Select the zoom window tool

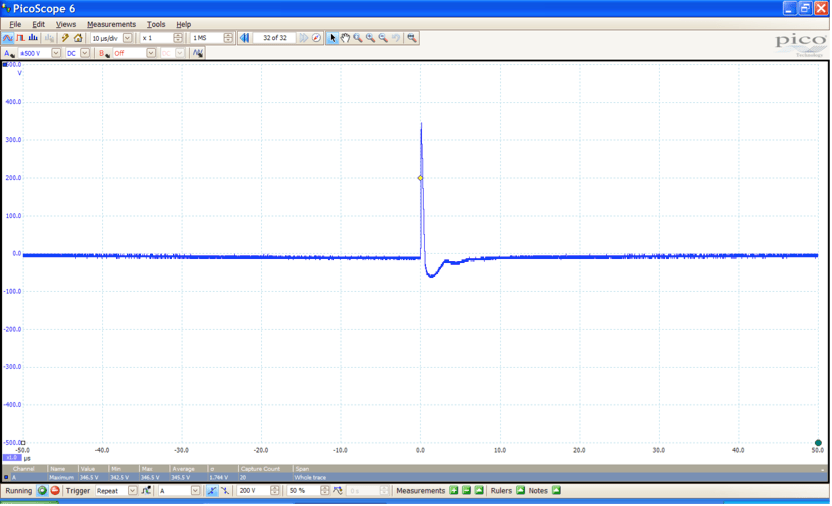(358, 38)
